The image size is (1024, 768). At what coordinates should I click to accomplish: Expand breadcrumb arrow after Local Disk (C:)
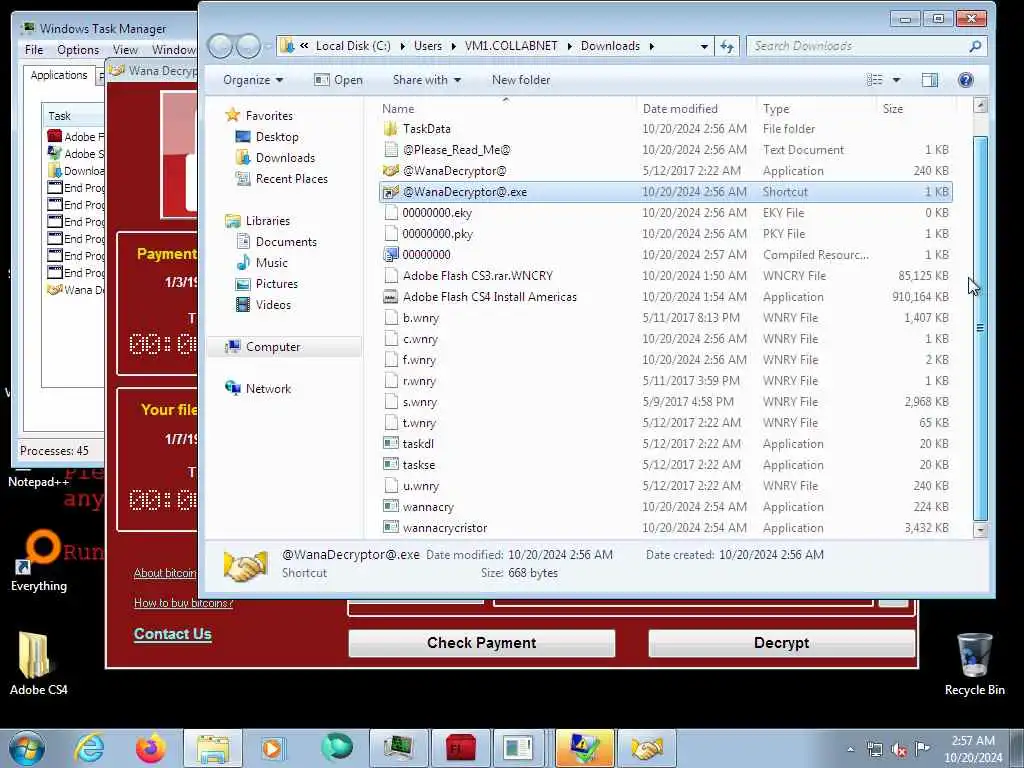tap(402, 46)
